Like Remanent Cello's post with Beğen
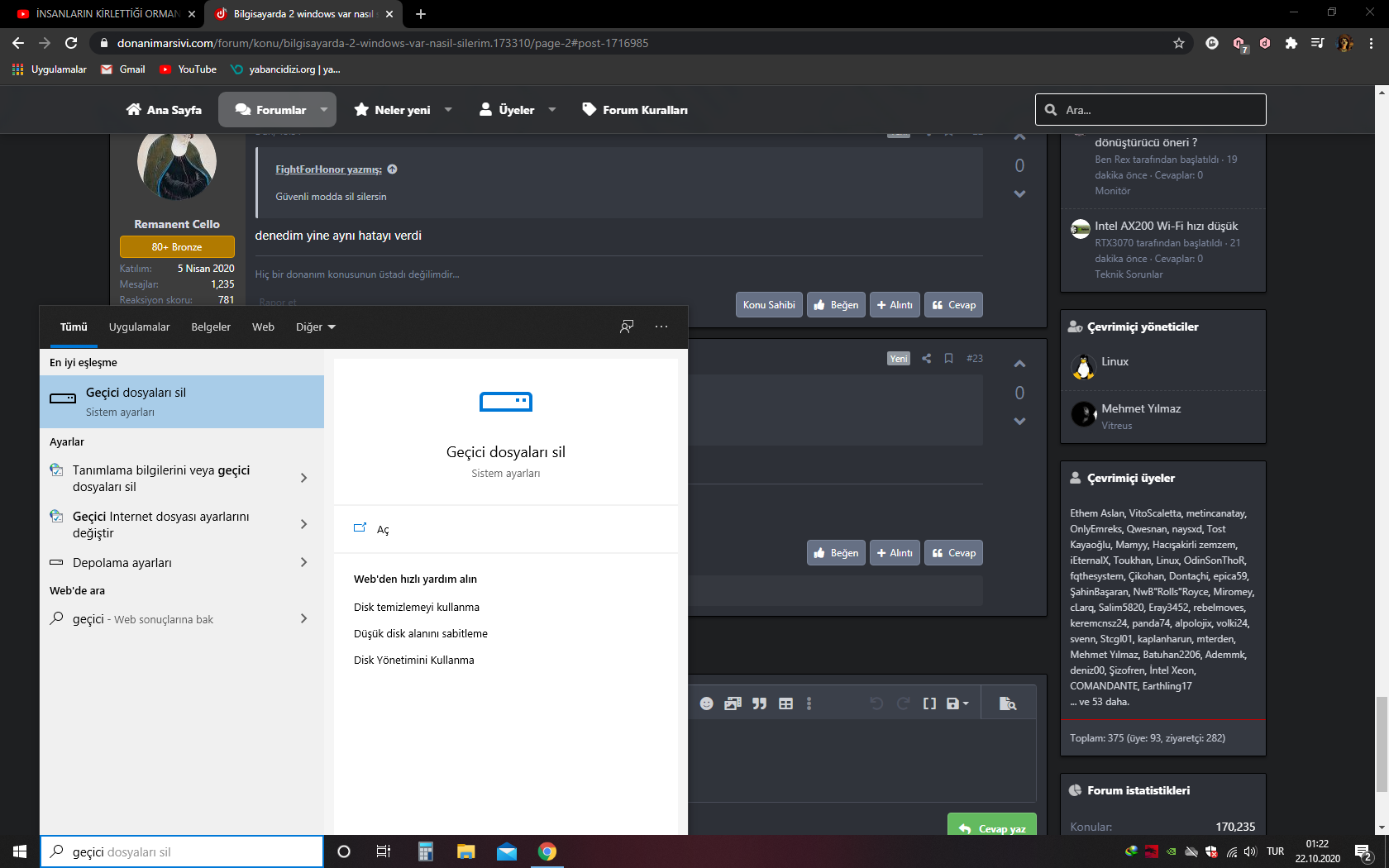Image resolution: width=1389 pixels, height=868 pixels. 836,305
